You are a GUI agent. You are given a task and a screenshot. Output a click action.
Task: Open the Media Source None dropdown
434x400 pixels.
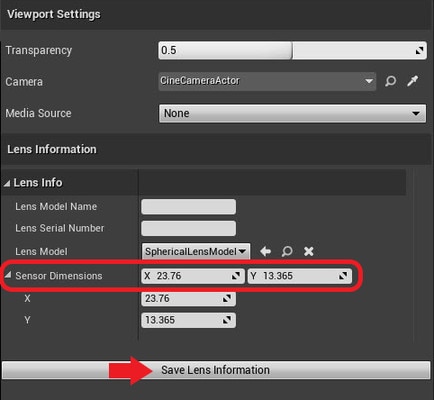292,113
